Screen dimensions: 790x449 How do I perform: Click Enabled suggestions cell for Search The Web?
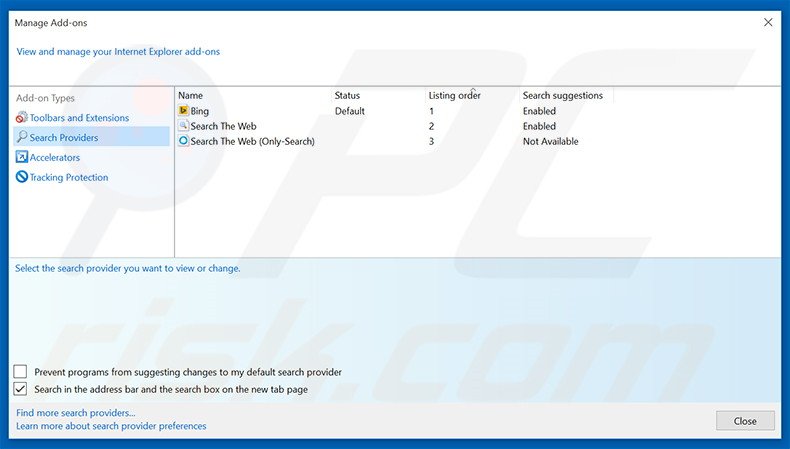point(539,126)
